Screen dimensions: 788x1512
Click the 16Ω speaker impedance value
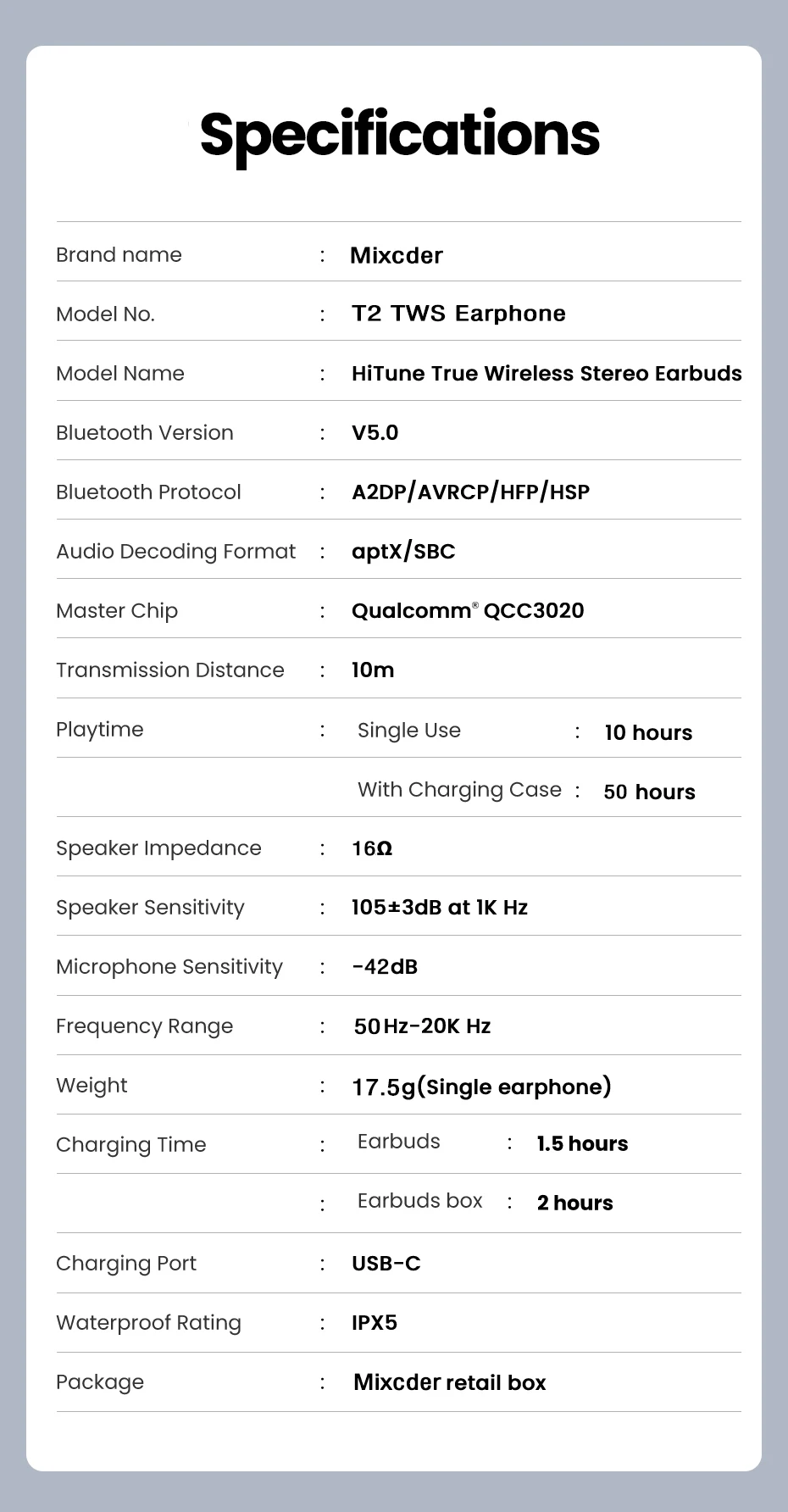click(x=372, y=848)
